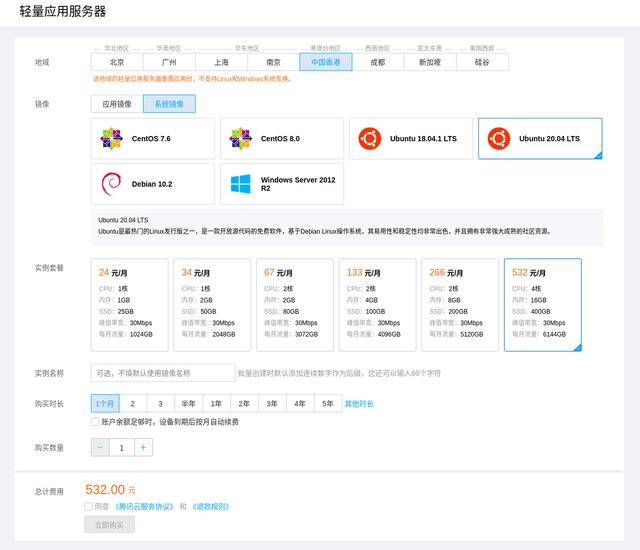This screenshot has height=550, width=640.
Task: Select the 北京 region
Action: coord(117,62)
